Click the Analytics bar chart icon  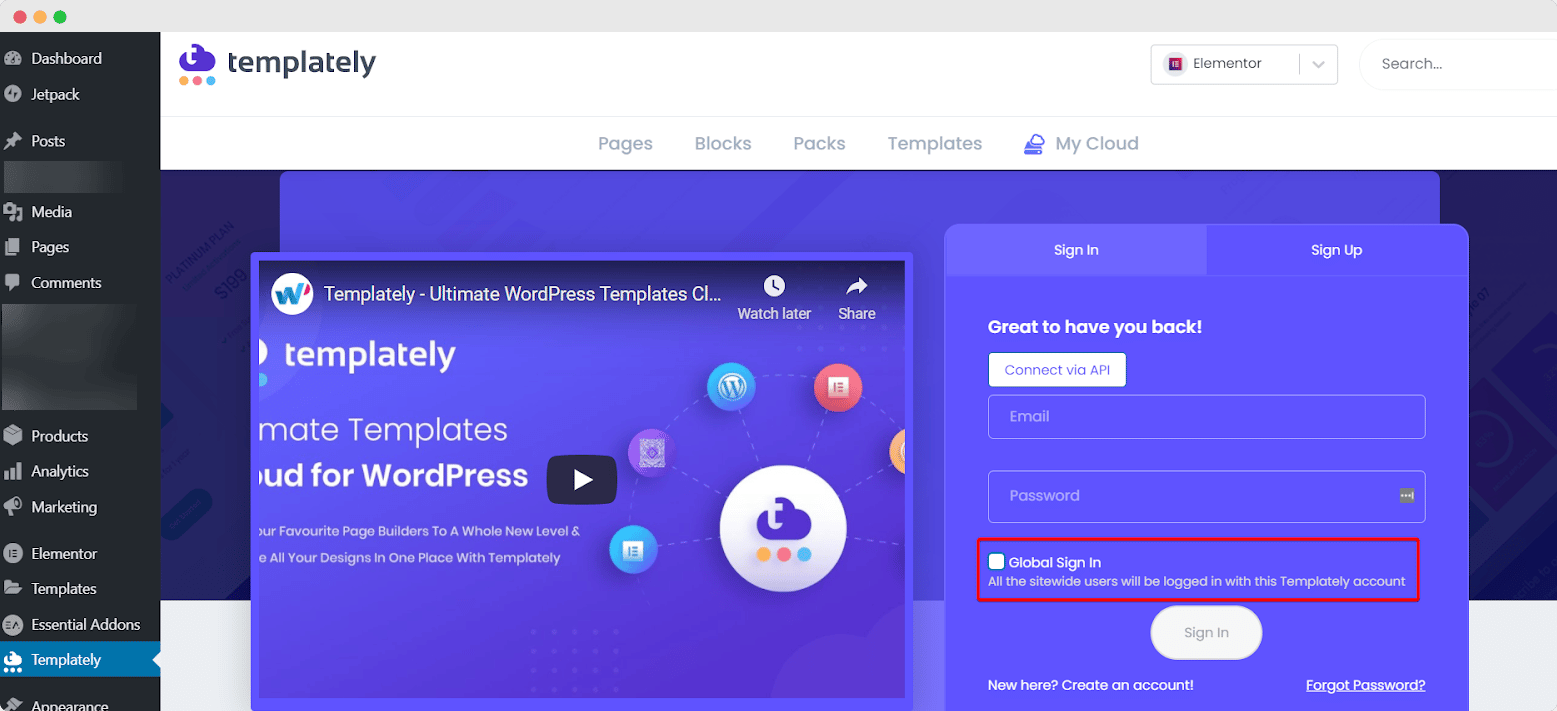pyautogui.click(x=13, y=471)
